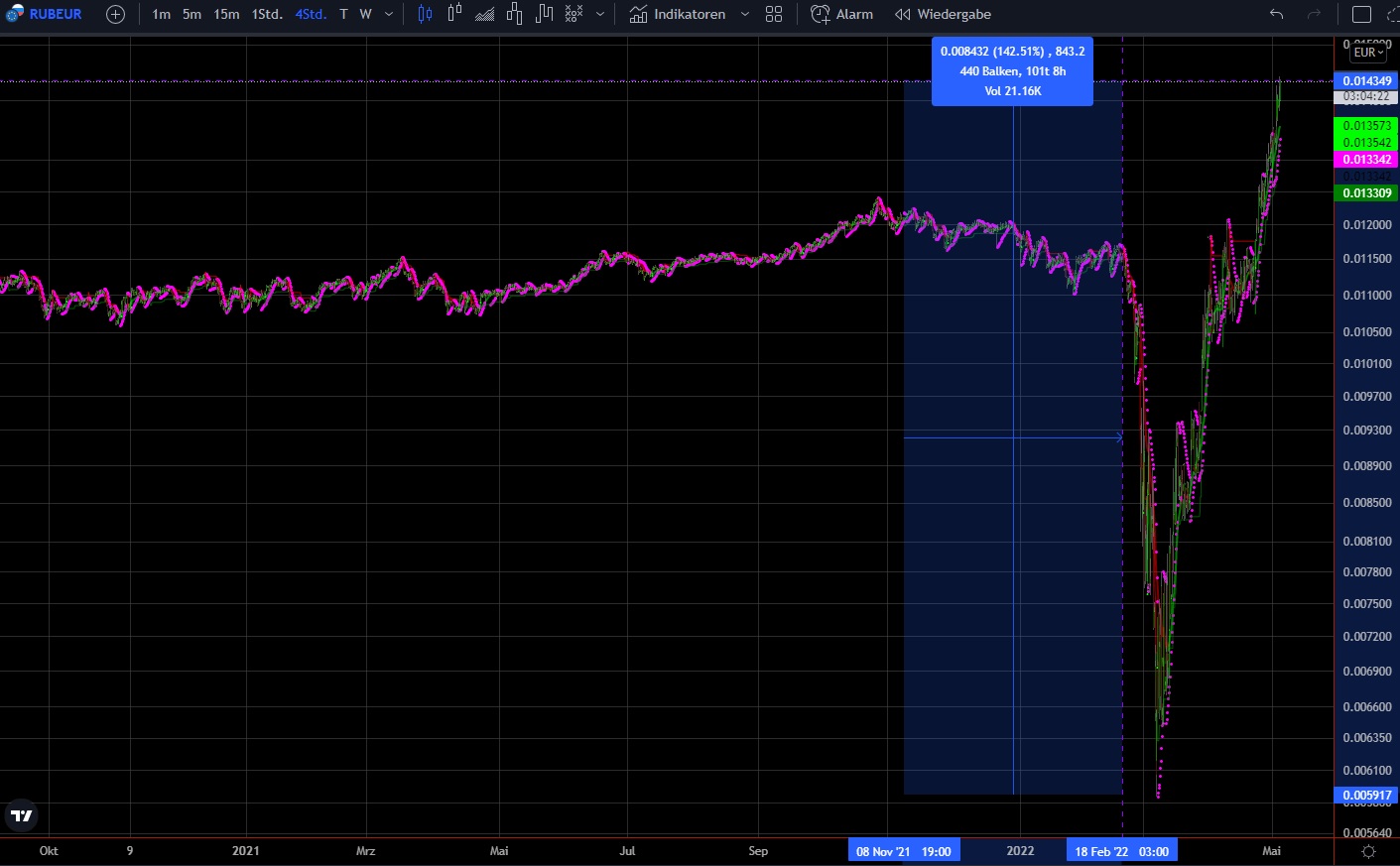
Task: Click the Mrz label on time axis
Action: point(365,851)
